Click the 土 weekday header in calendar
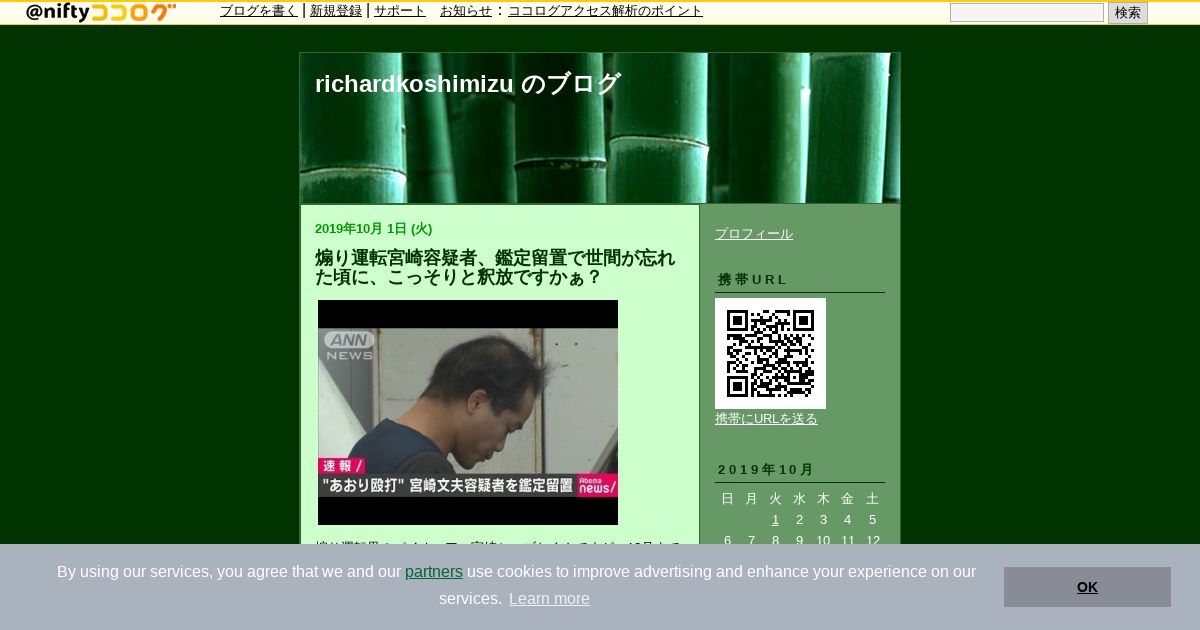 pos(872,499)
